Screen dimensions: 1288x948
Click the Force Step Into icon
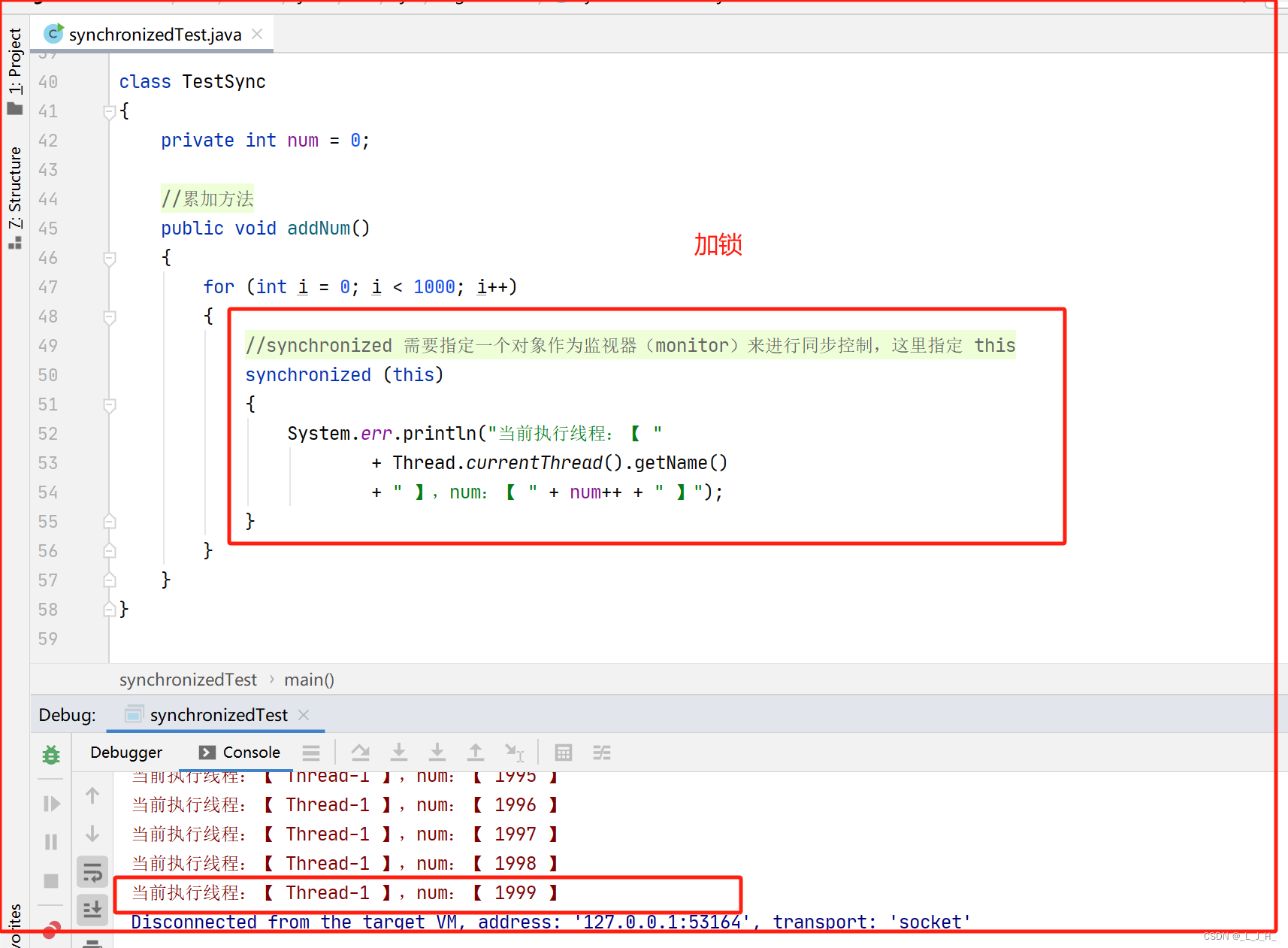437,753
